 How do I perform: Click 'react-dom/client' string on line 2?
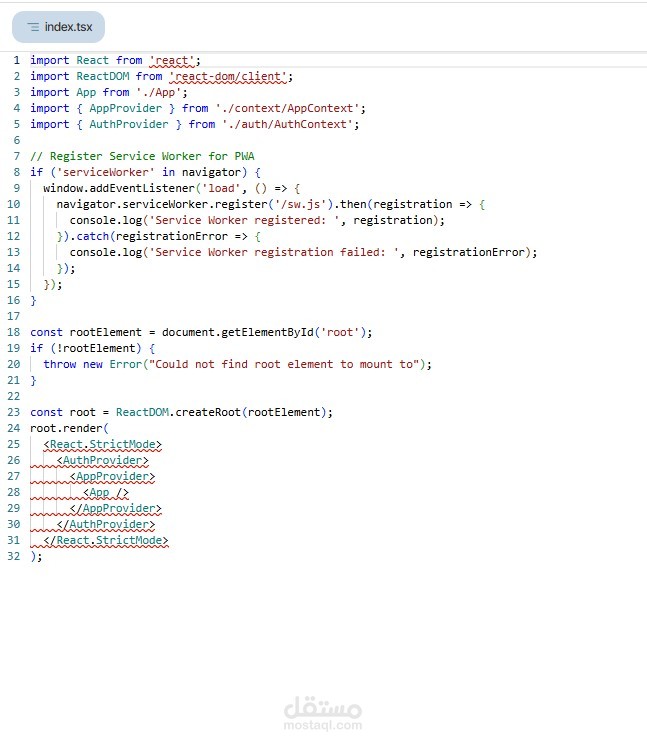point(228,76)
